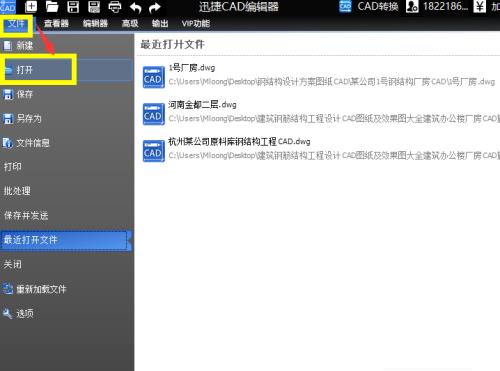This screenshot has width=500, height=371.
Task: Click the save-as floppy icon in title bar
Action: (94, 6)
